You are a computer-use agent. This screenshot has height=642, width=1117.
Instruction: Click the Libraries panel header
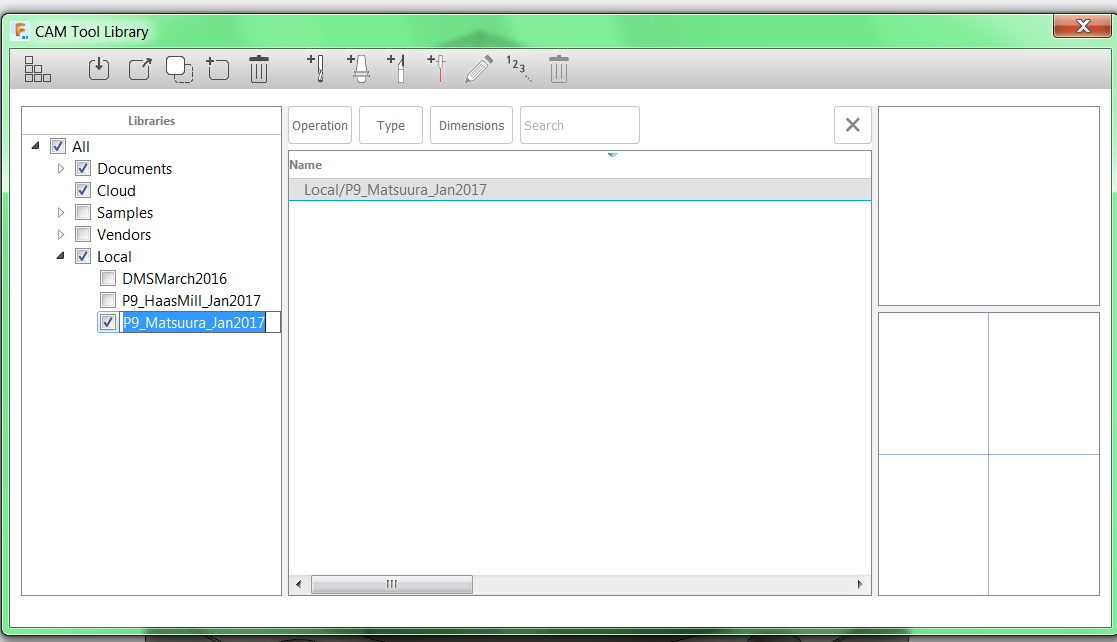point(152,120)
